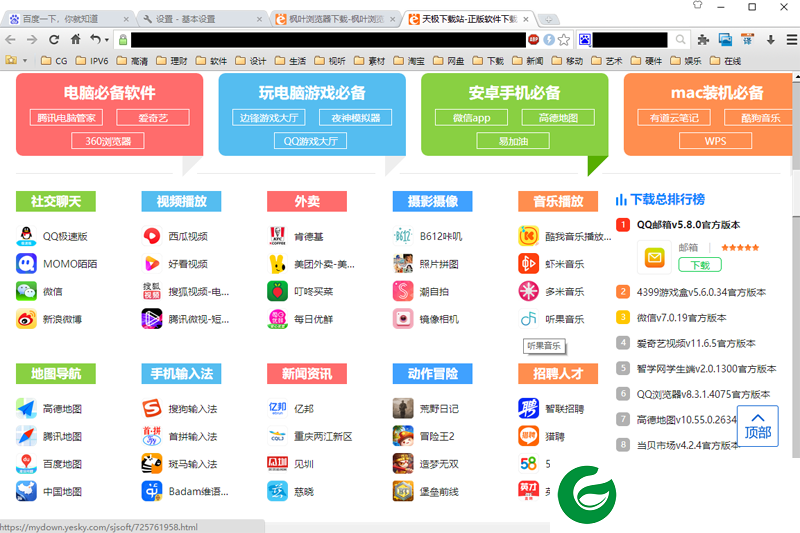Click the 多米音乐 app icon
This screenshot has height=533, width=800.
(528, 291)
